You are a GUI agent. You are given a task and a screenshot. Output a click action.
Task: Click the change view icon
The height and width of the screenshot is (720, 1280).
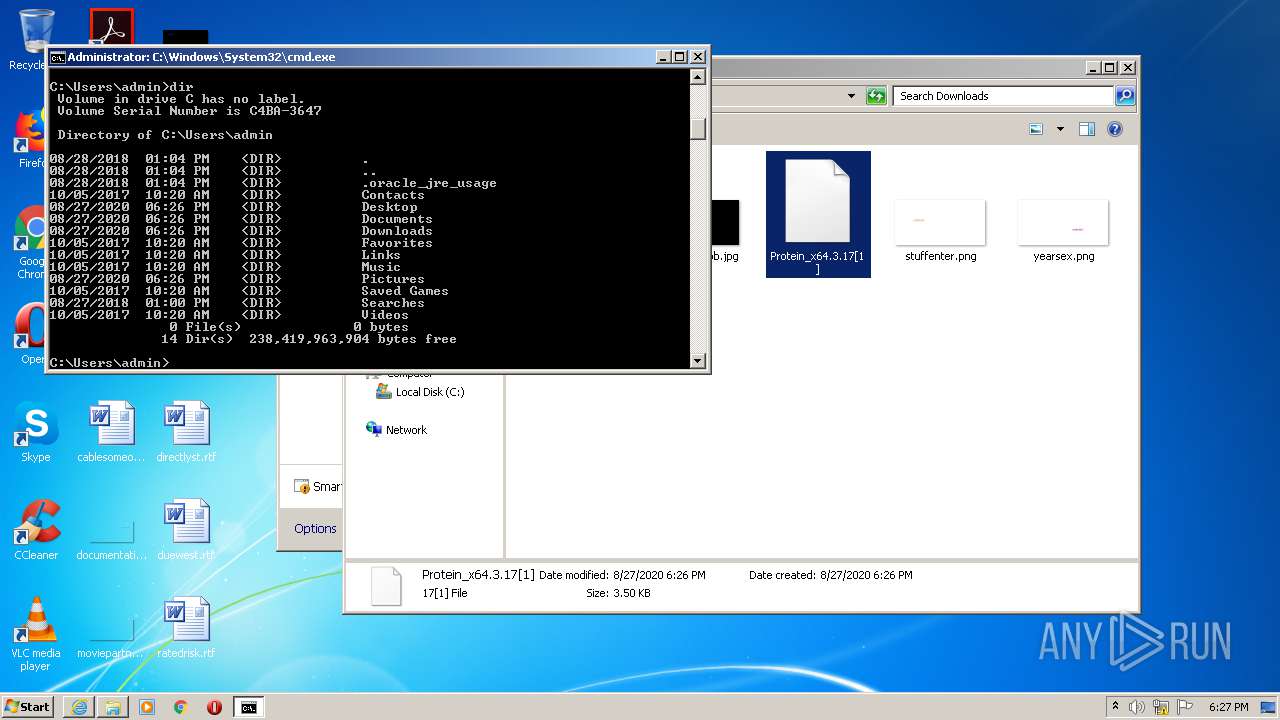pos(1036,129)
